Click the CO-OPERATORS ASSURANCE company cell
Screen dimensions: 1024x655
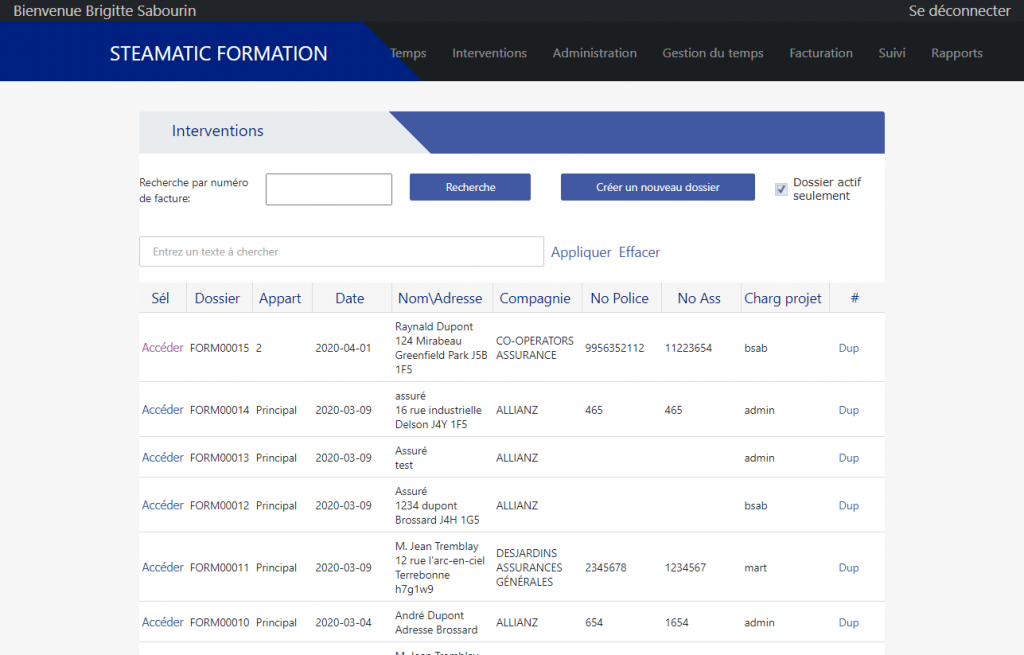pos(535,348)
